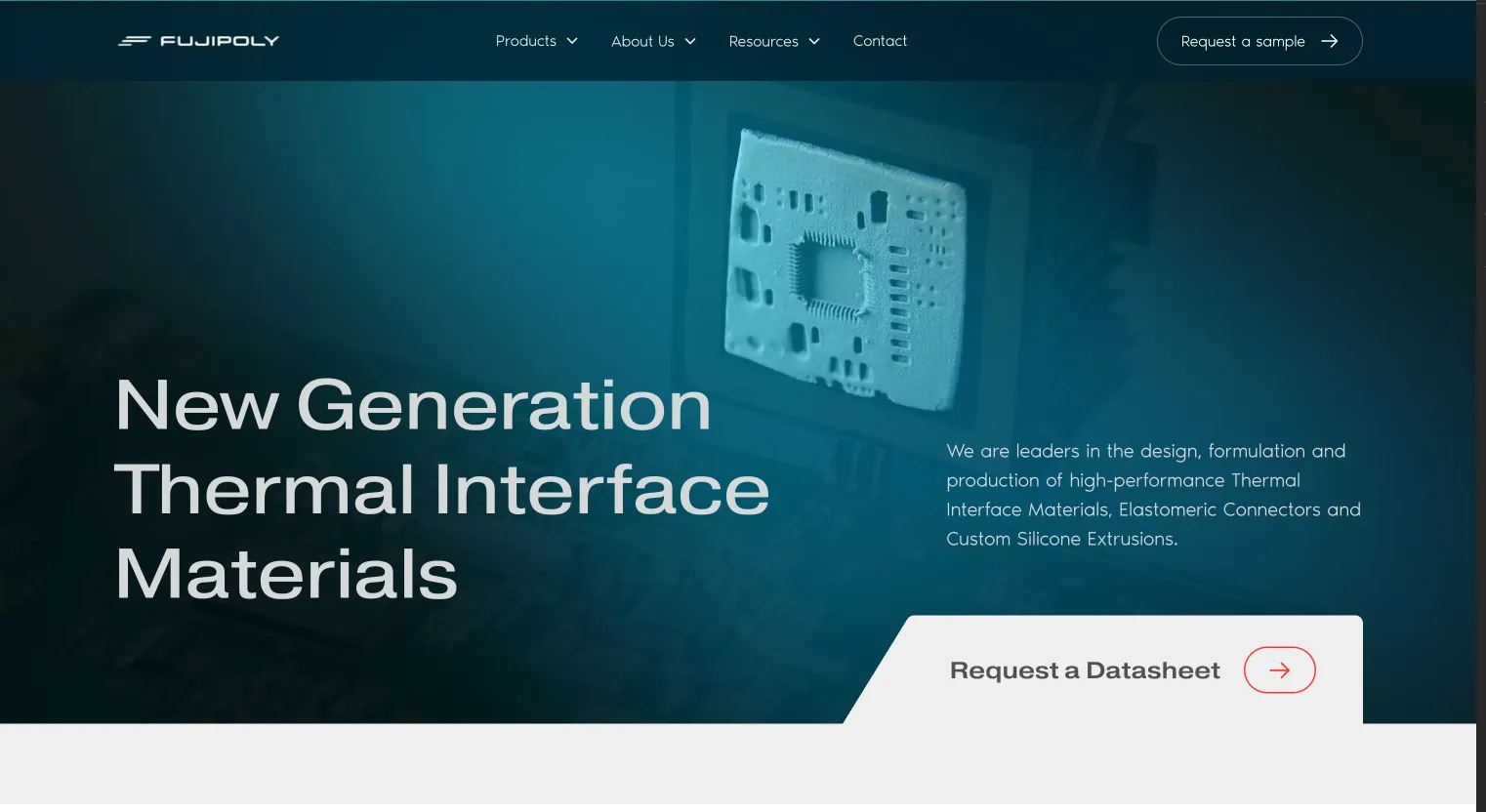Click the red arrow datasheet button
This screenshot has width=1486, height=812.
coord(1280,670)
